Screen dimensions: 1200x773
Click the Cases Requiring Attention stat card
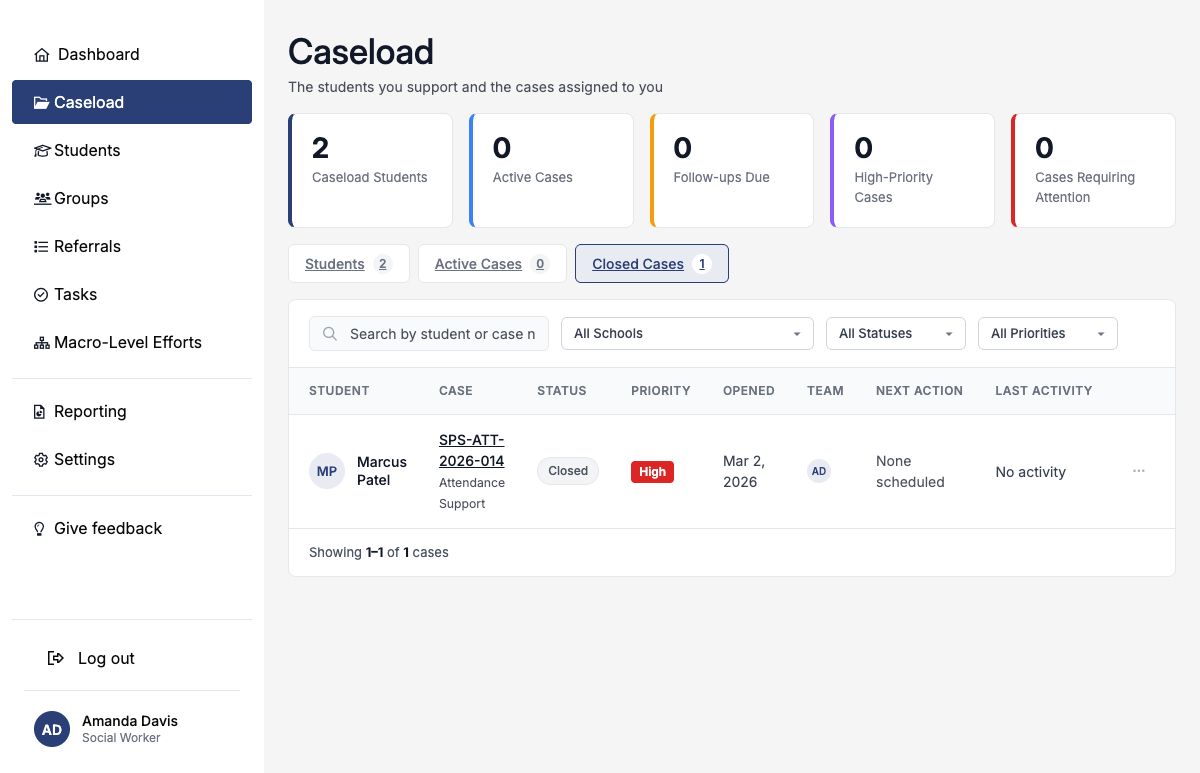(x=1093, y=170)
